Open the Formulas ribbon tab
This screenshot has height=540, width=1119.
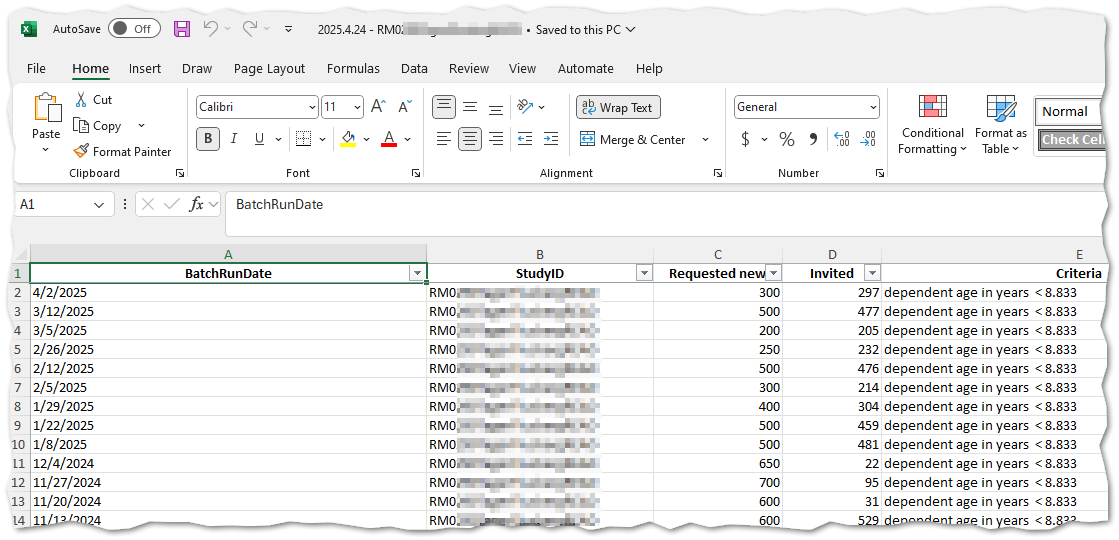point(353,69)
